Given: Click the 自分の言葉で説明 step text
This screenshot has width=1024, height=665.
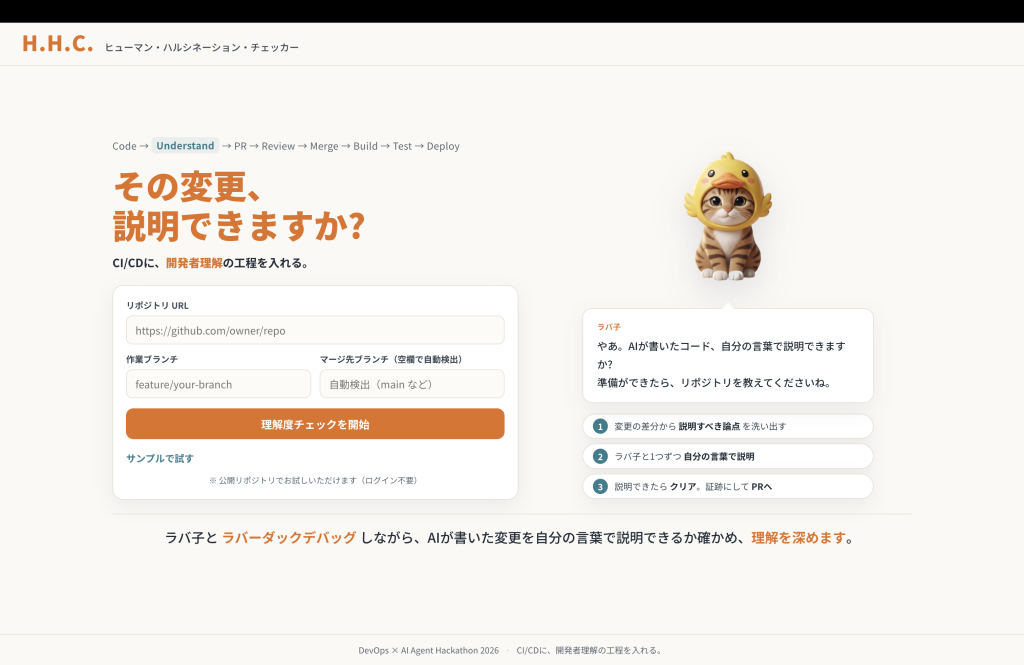Looking at the screenshot, I should [719, 457].
